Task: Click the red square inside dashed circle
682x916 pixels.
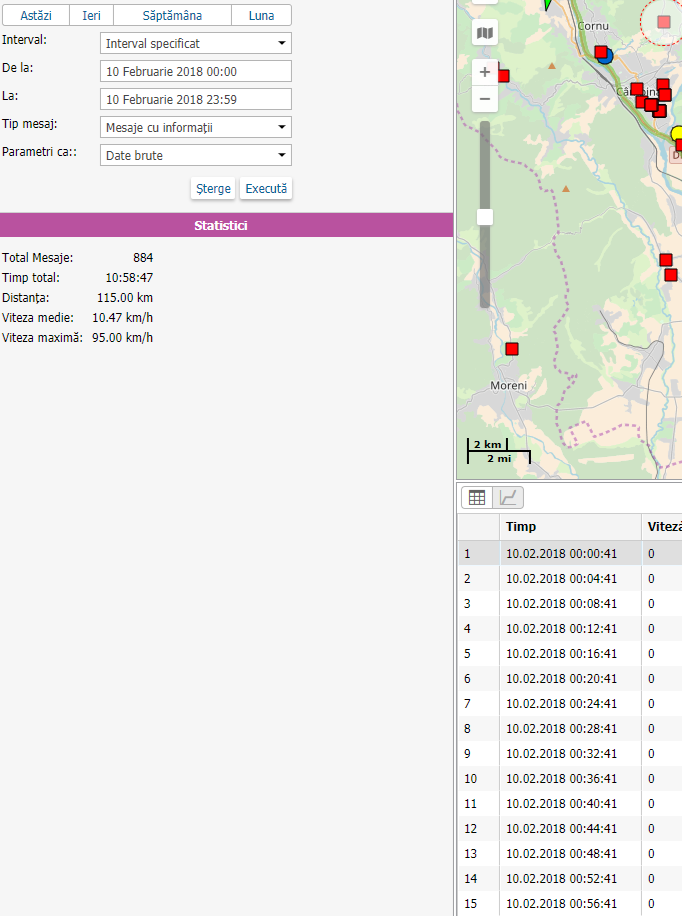Action: pos(664,21)
